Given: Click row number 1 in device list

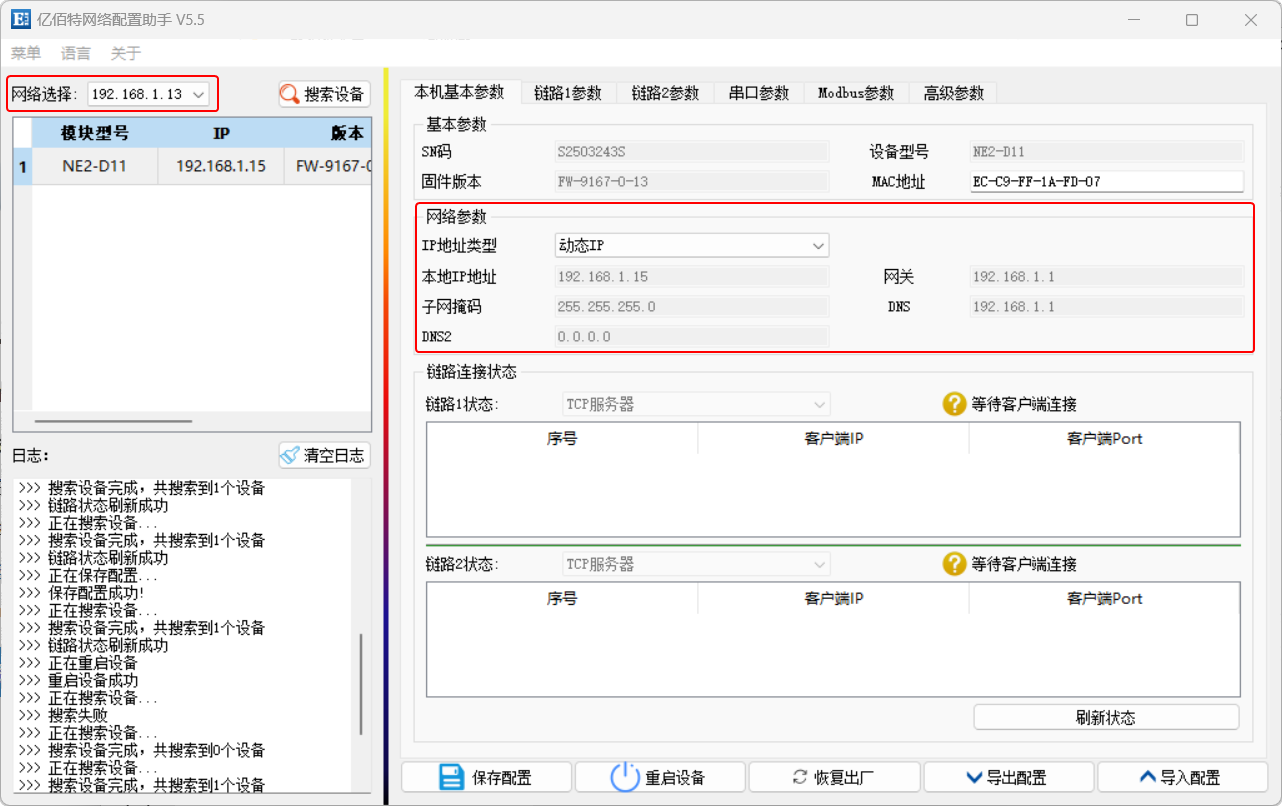Looking at the screenshot, I should 23,166.
